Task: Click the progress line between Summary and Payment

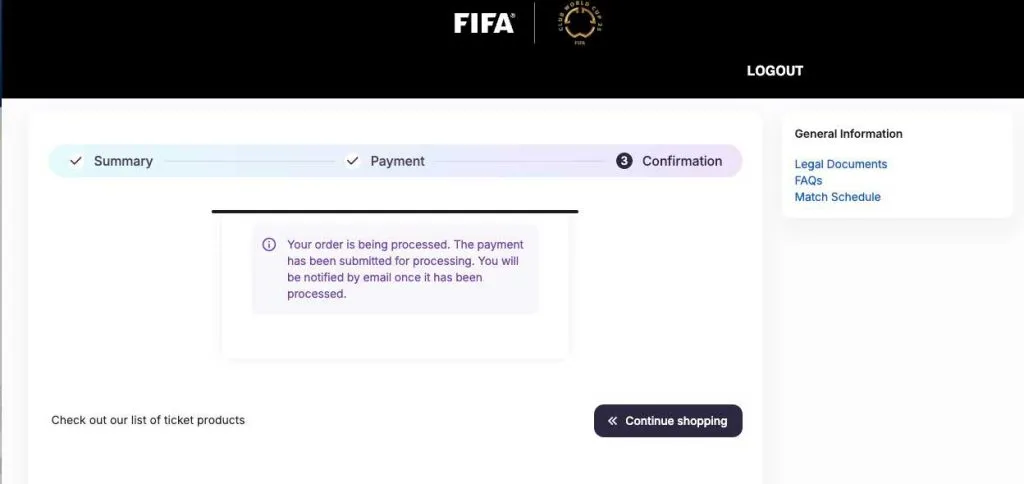Action: click(248, 161)
